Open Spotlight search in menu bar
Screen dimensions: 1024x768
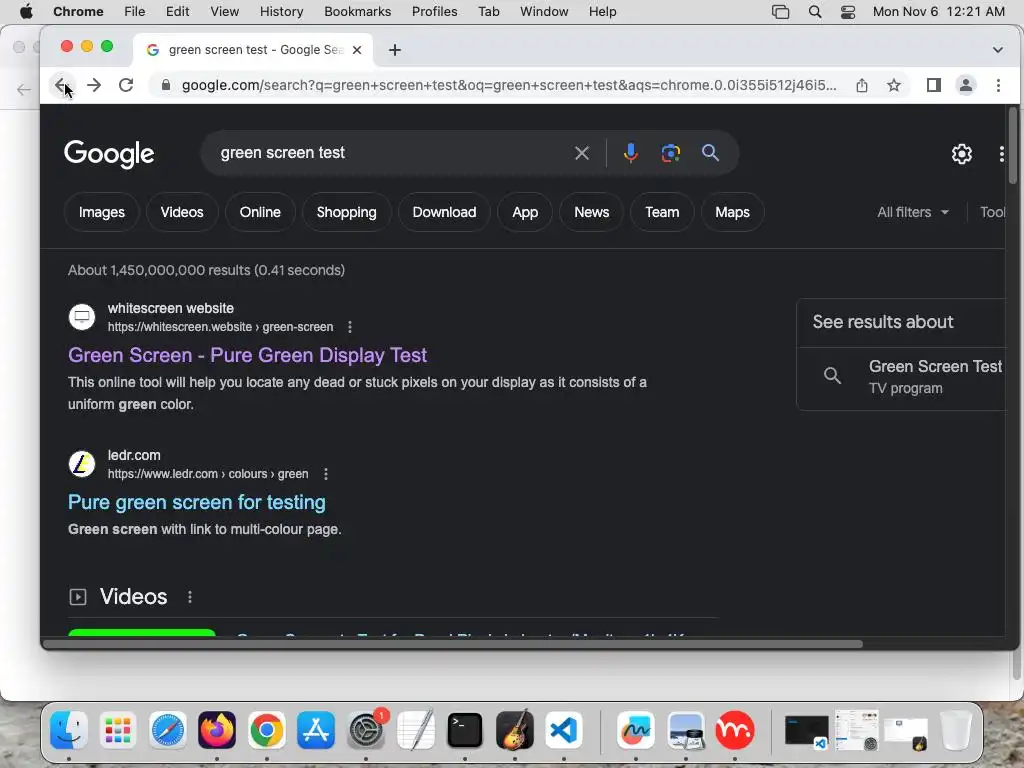(x=814, y=12)
